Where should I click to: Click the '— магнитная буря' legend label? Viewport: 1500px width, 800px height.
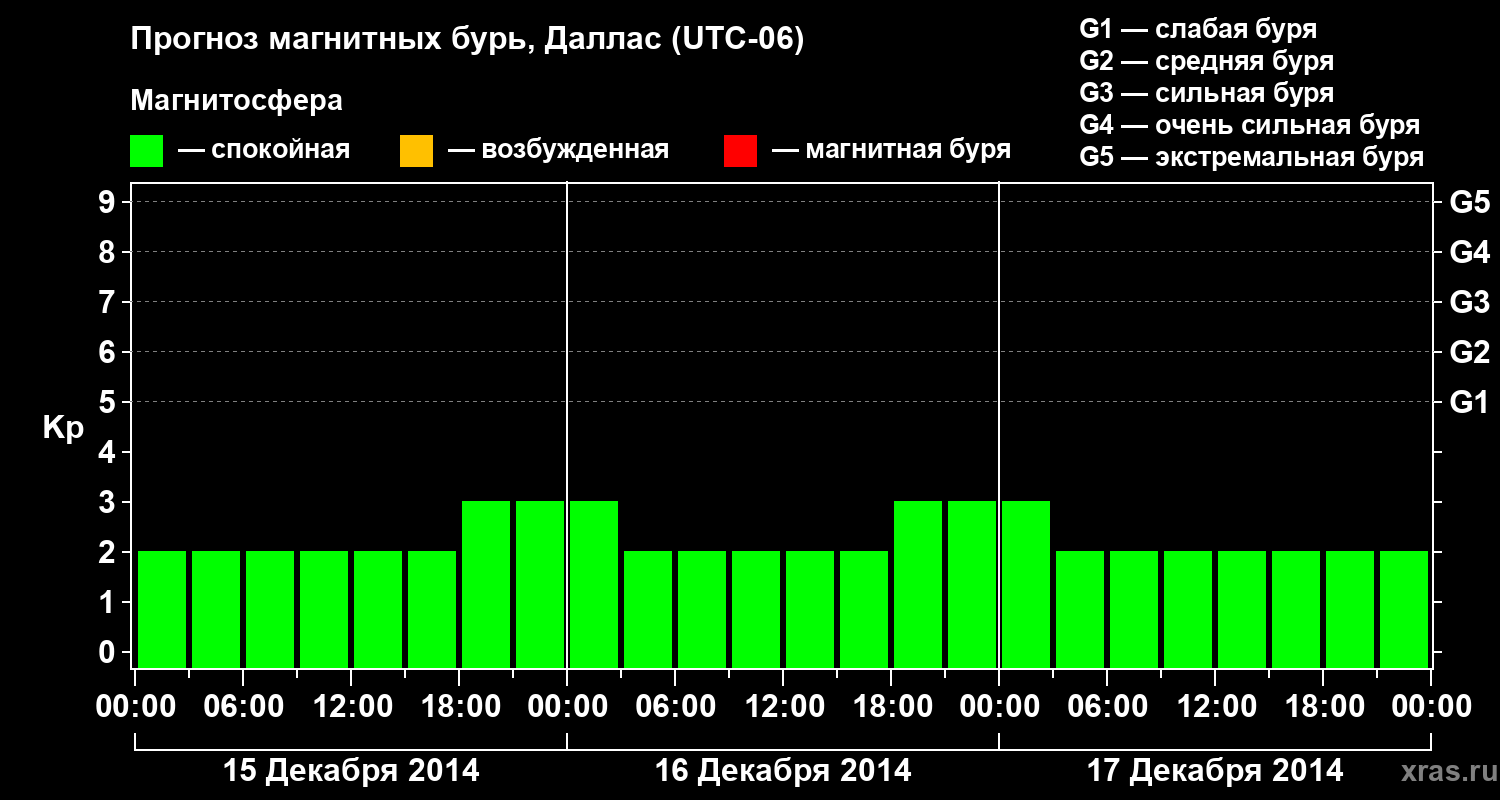click(x=892, y=150)
